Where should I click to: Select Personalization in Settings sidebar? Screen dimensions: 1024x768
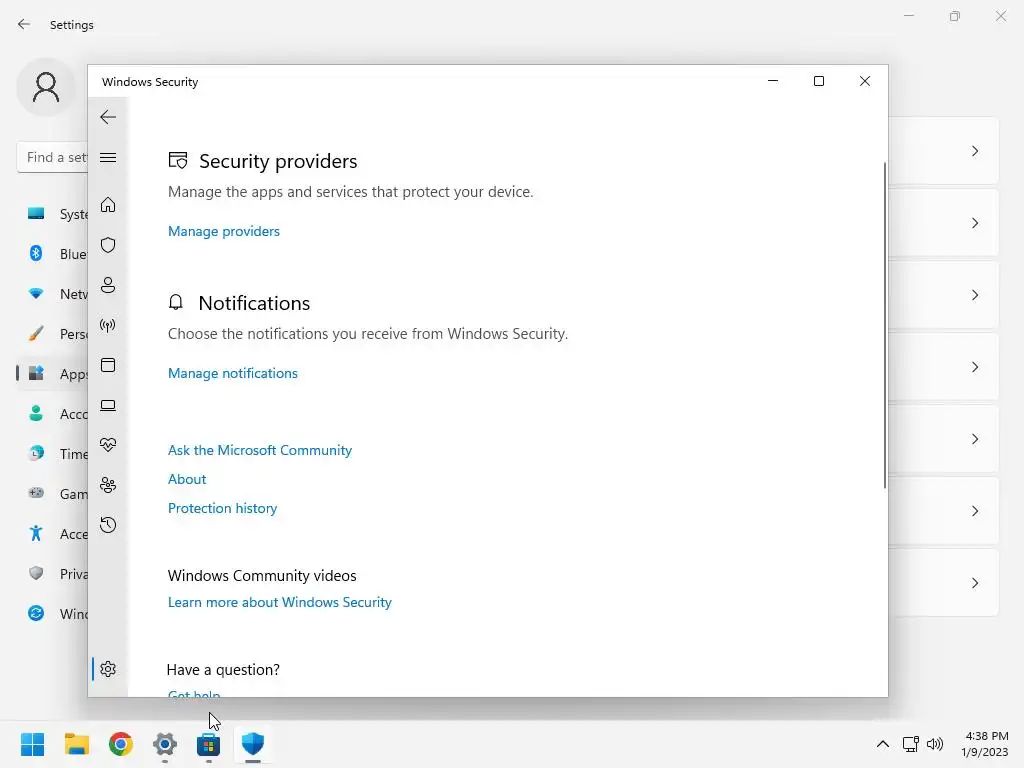click(52, 334)
